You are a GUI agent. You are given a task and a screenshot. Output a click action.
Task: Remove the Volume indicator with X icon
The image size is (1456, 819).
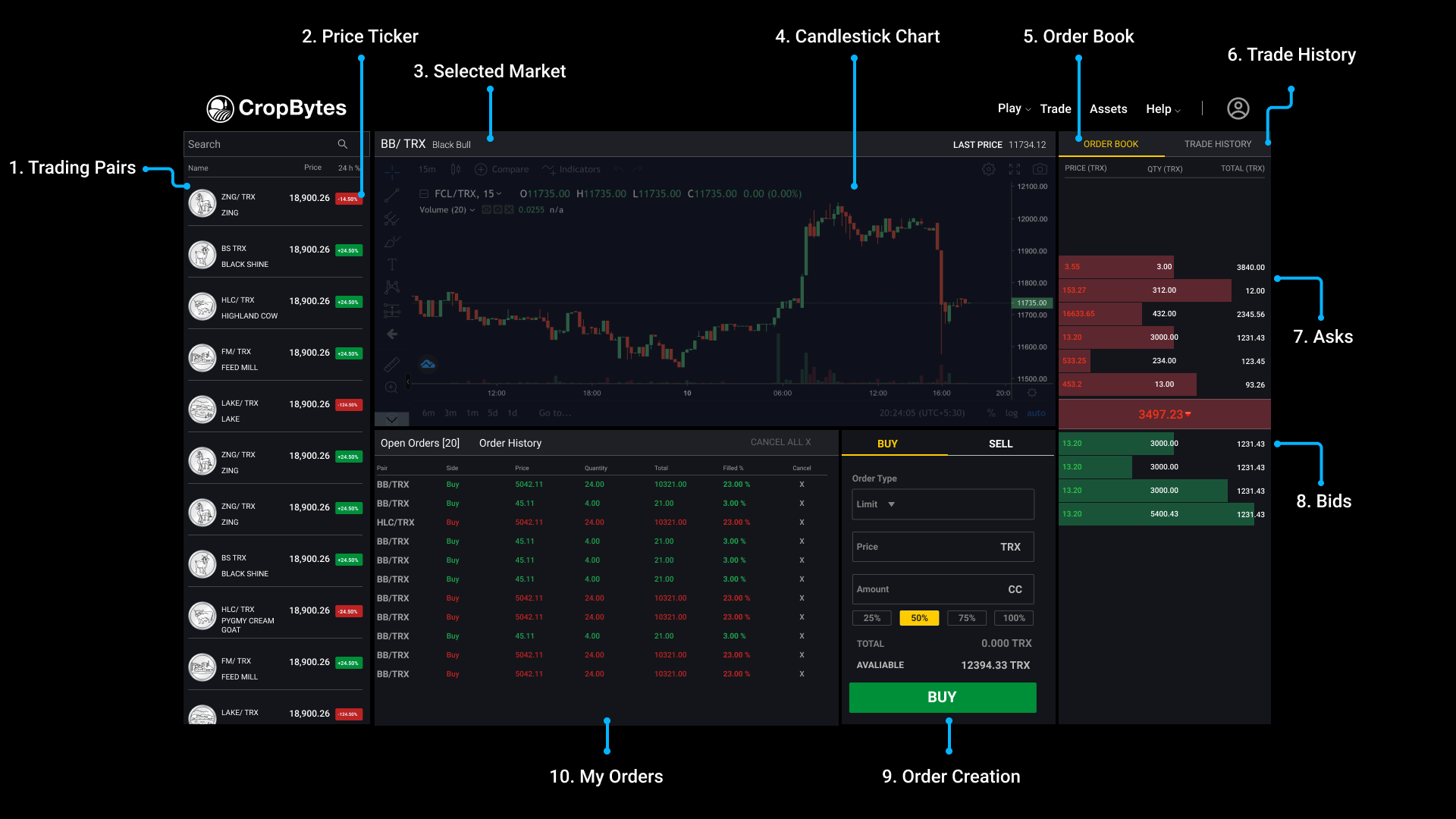(509, 210)
